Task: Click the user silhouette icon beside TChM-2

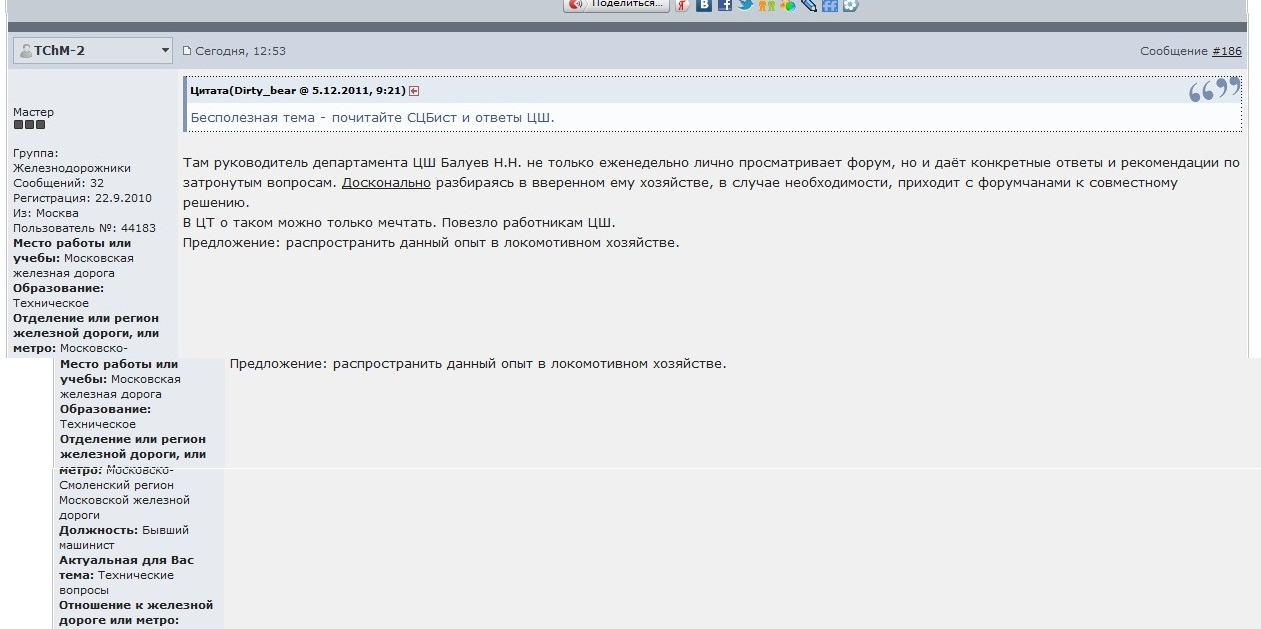Action: tap(26, 51)
